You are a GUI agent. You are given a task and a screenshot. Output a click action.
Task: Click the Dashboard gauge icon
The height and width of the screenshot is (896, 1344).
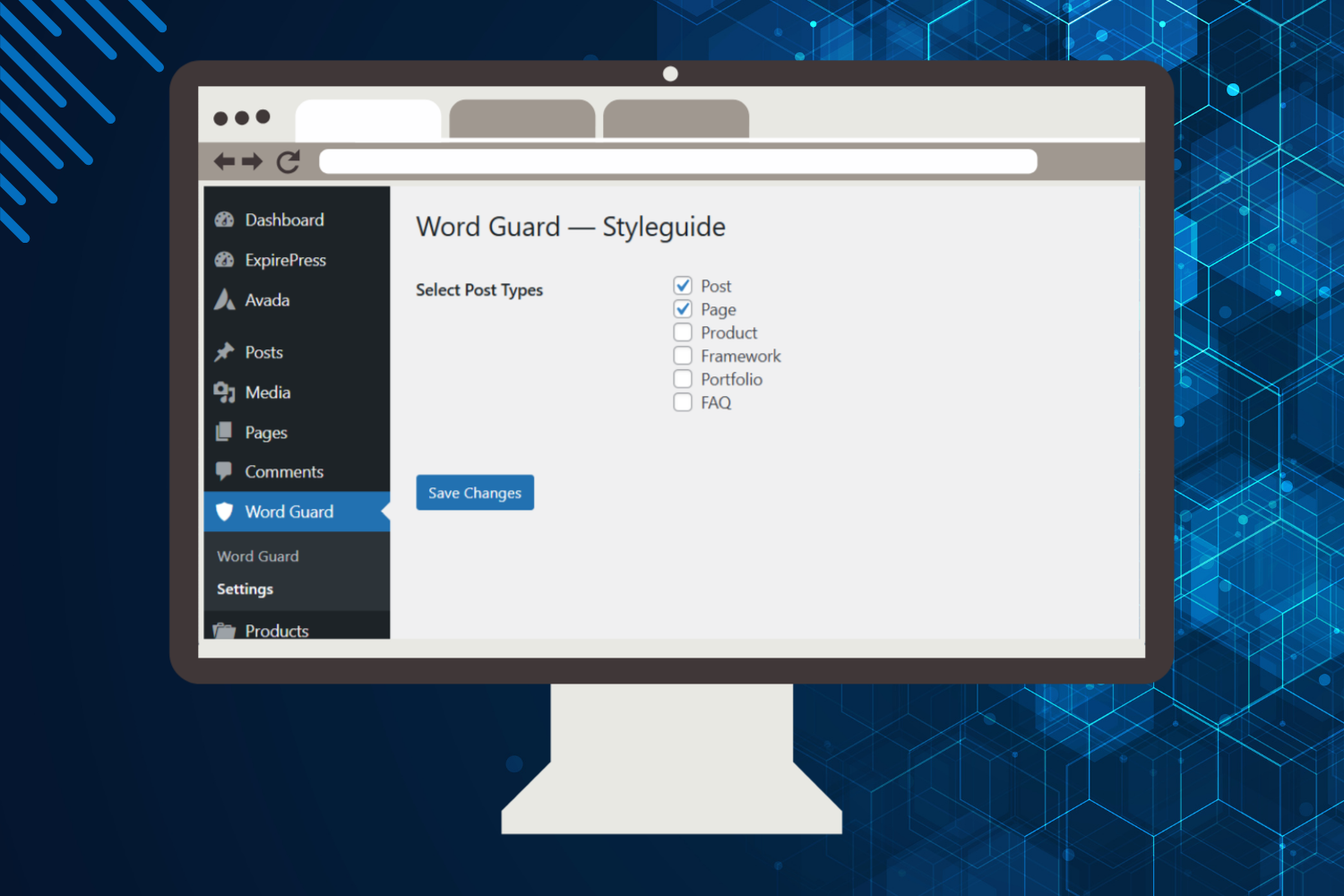224,220
